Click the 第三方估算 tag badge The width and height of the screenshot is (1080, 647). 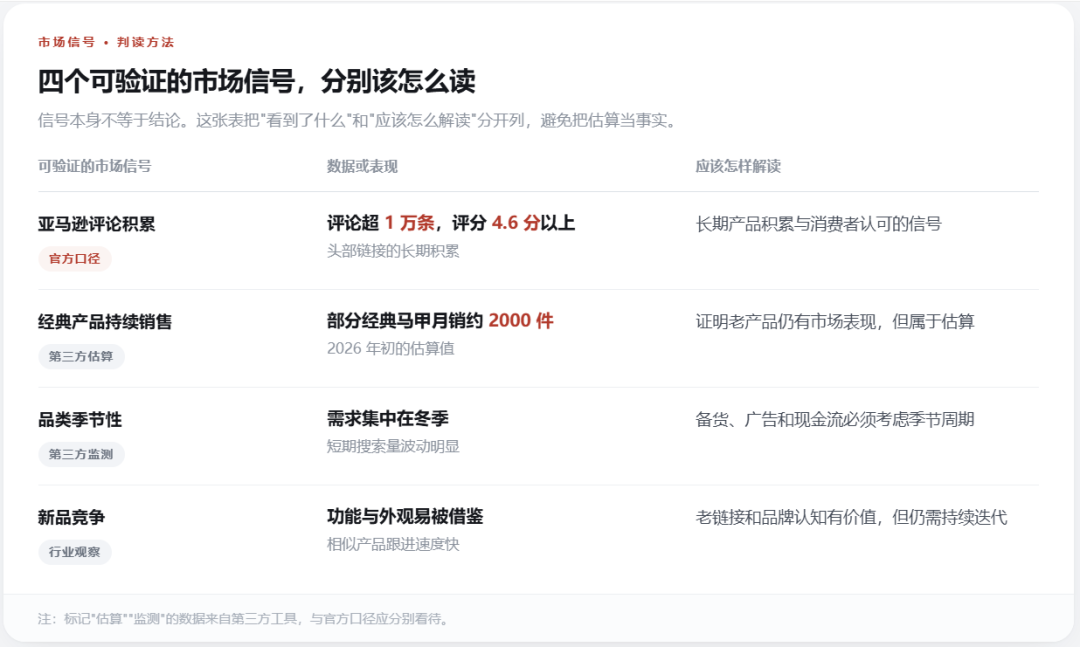pos(81,357)
